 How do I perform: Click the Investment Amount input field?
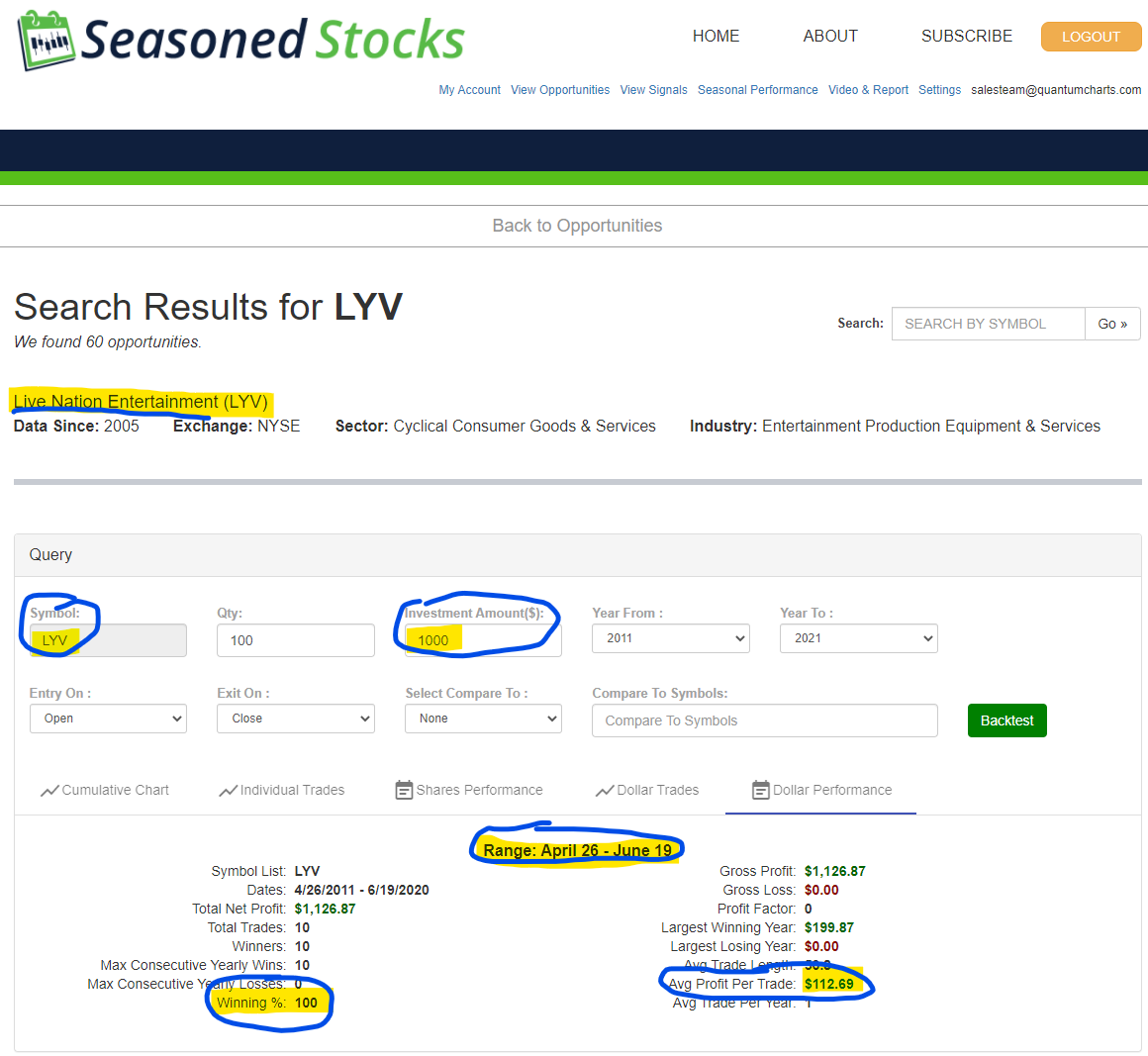click(483, 640)
